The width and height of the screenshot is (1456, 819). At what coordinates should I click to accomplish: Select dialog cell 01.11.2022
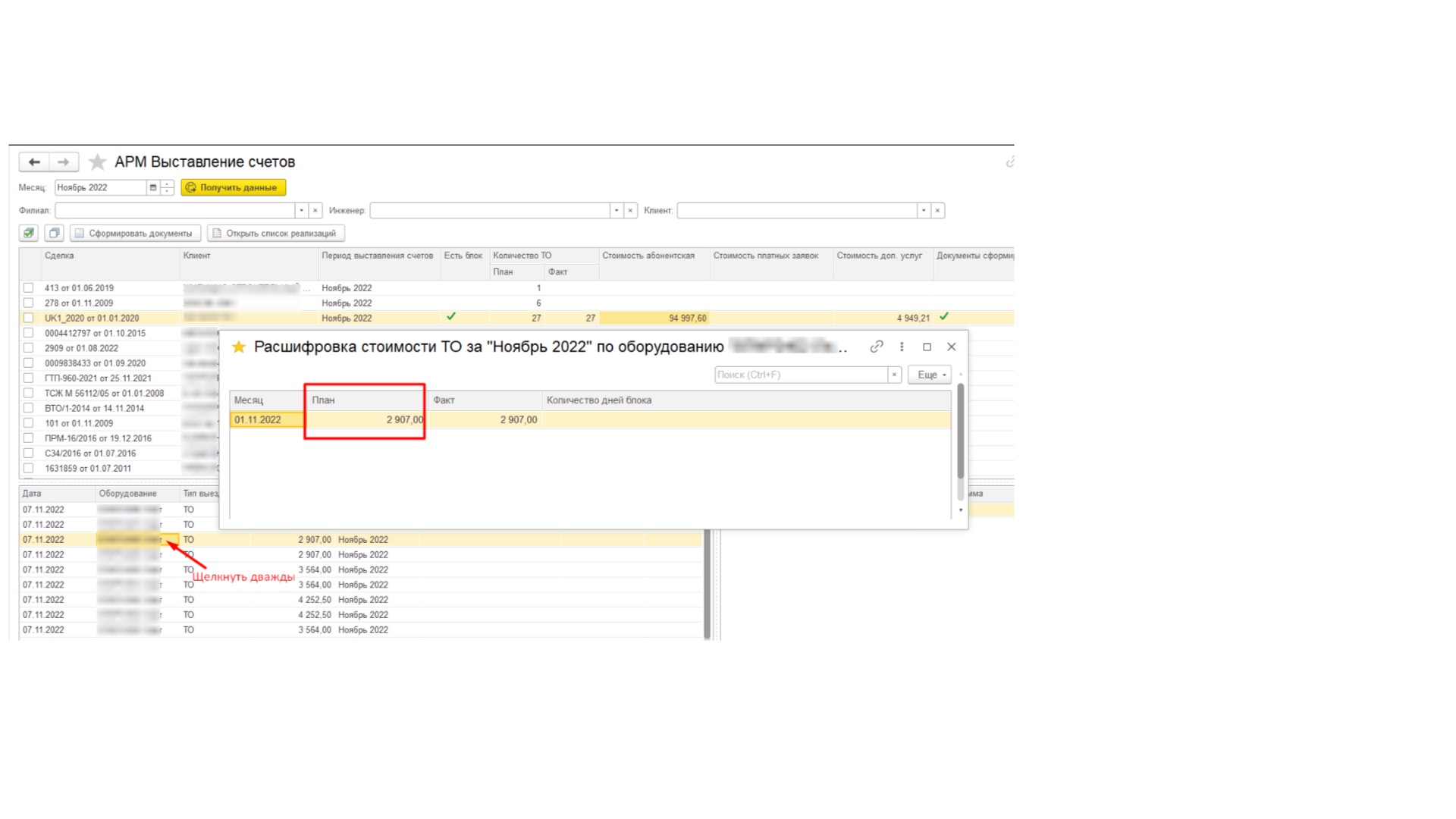pyautogui.click(x=267, y=420)
